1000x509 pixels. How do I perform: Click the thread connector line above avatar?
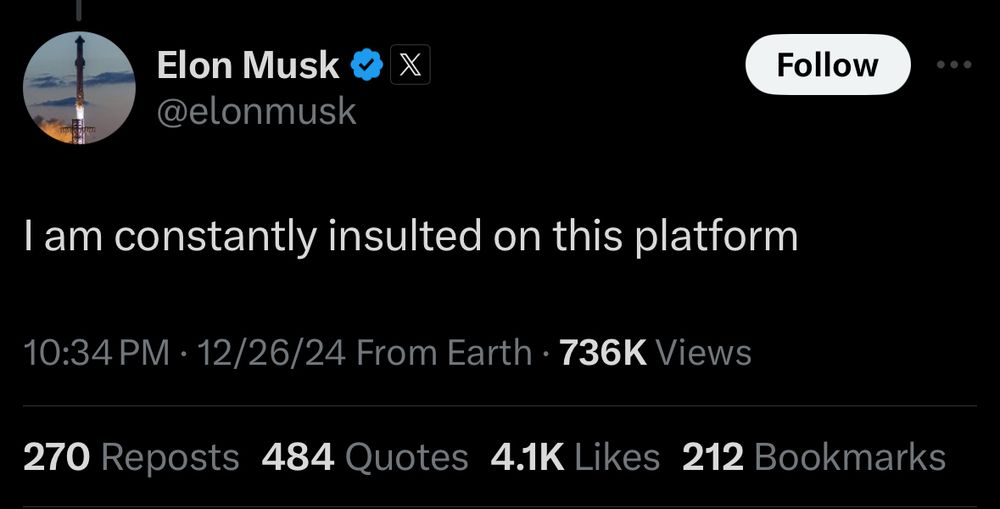point(79,9)
